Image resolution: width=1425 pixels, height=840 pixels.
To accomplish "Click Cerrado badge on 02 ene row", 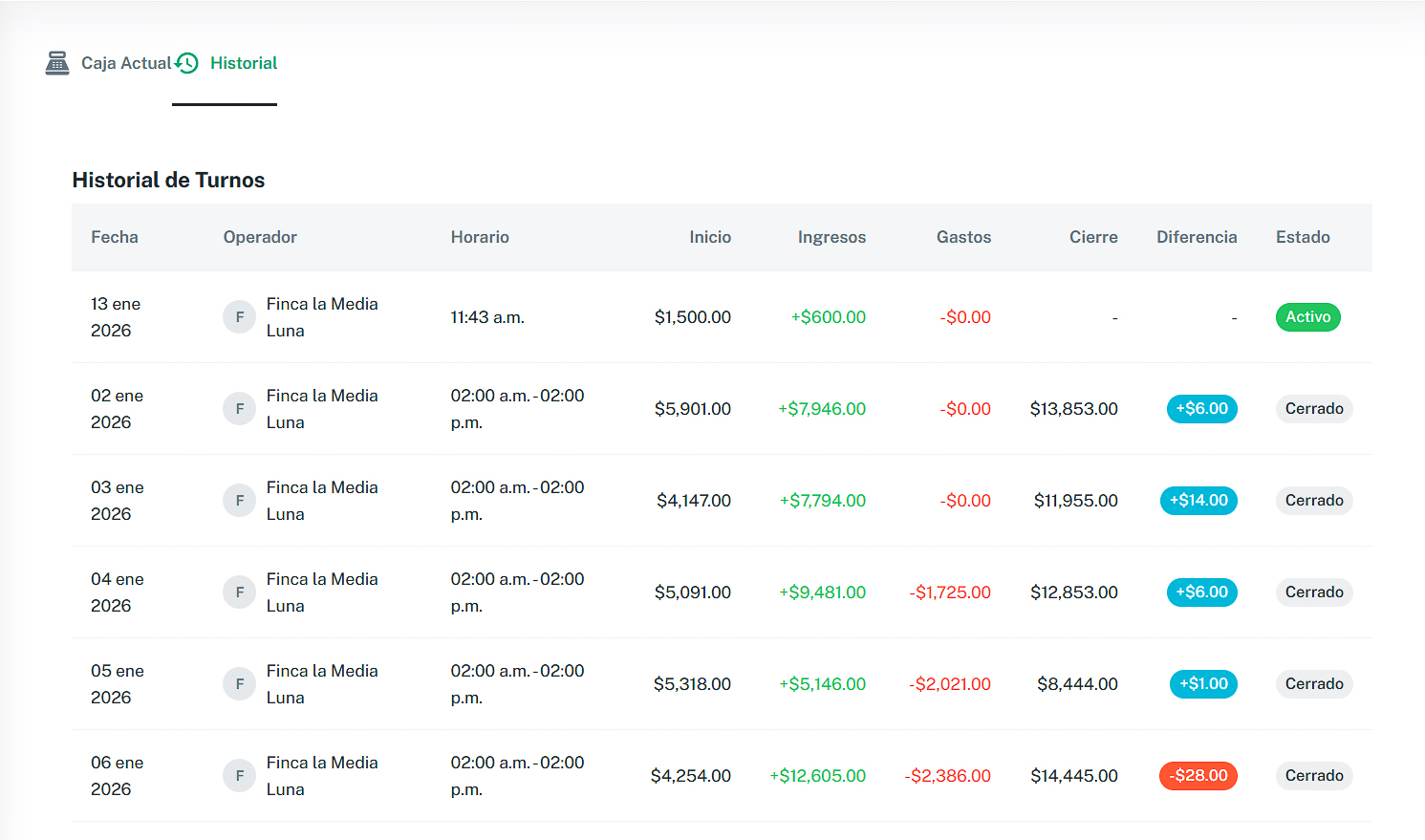I will [x=1313, y=409].
